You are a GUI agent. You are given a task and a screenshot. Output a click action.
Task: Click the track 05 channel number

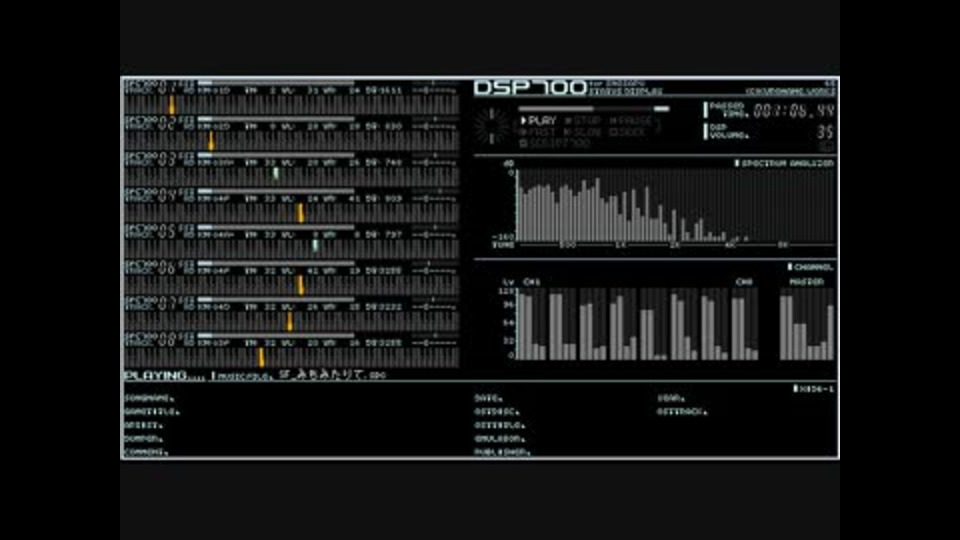tap(168, 232)
